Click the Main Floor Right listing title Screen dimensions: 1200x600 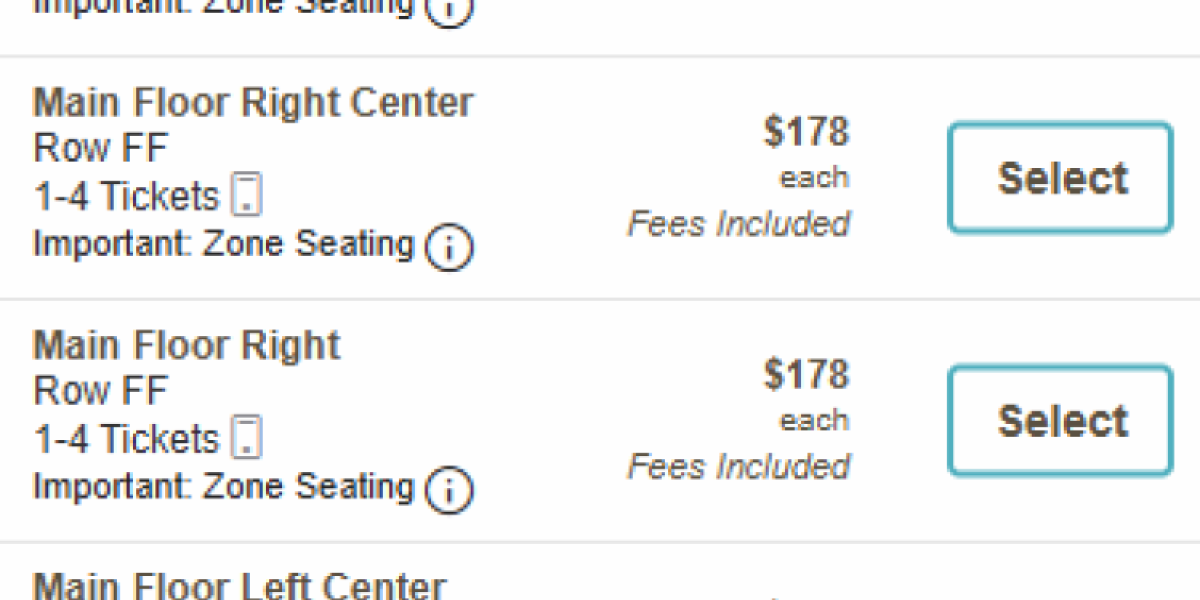click(187, 346)
